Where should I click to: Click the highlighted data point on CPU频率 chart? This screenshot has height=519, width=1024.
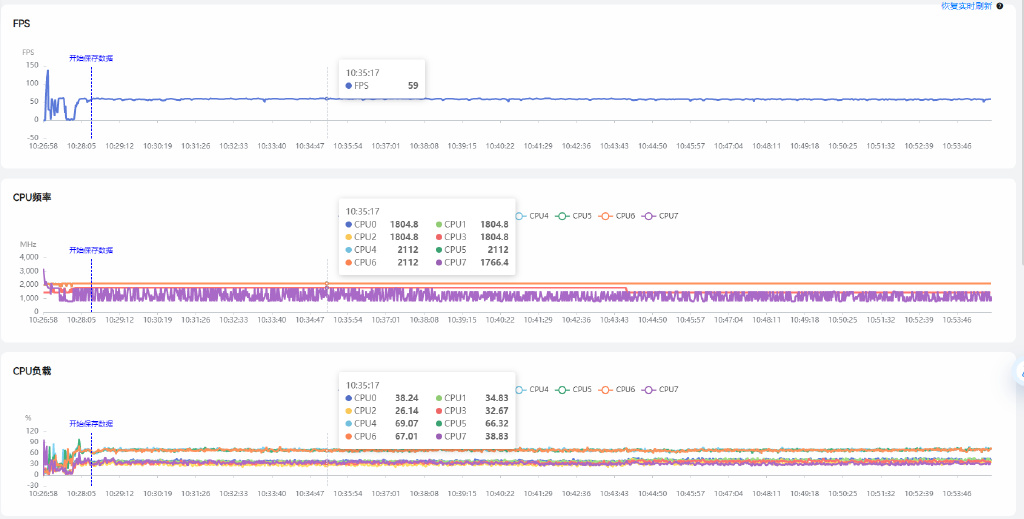[327, 284]
